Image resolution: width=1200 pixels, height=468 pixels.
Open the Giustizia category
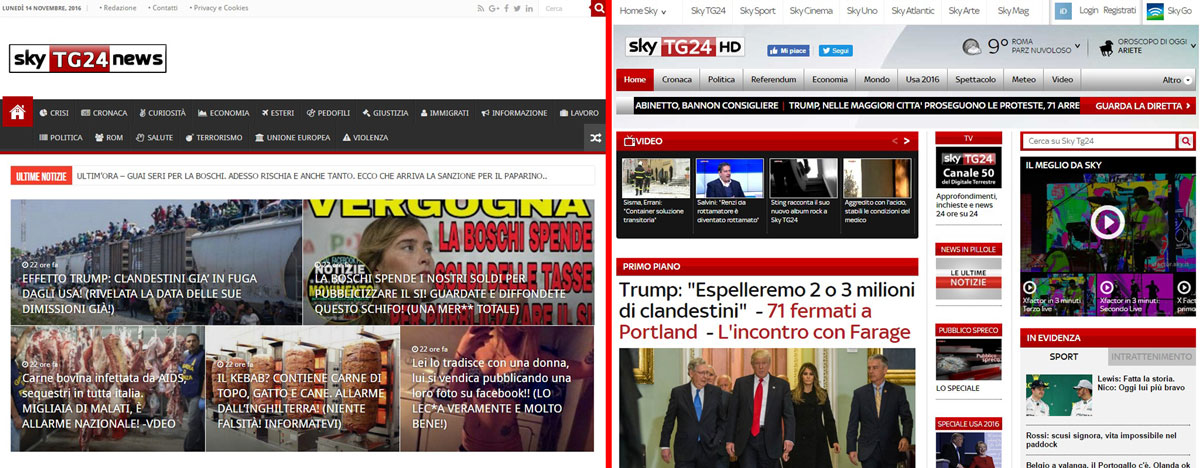pyautogui.click(x=385, y=113)
